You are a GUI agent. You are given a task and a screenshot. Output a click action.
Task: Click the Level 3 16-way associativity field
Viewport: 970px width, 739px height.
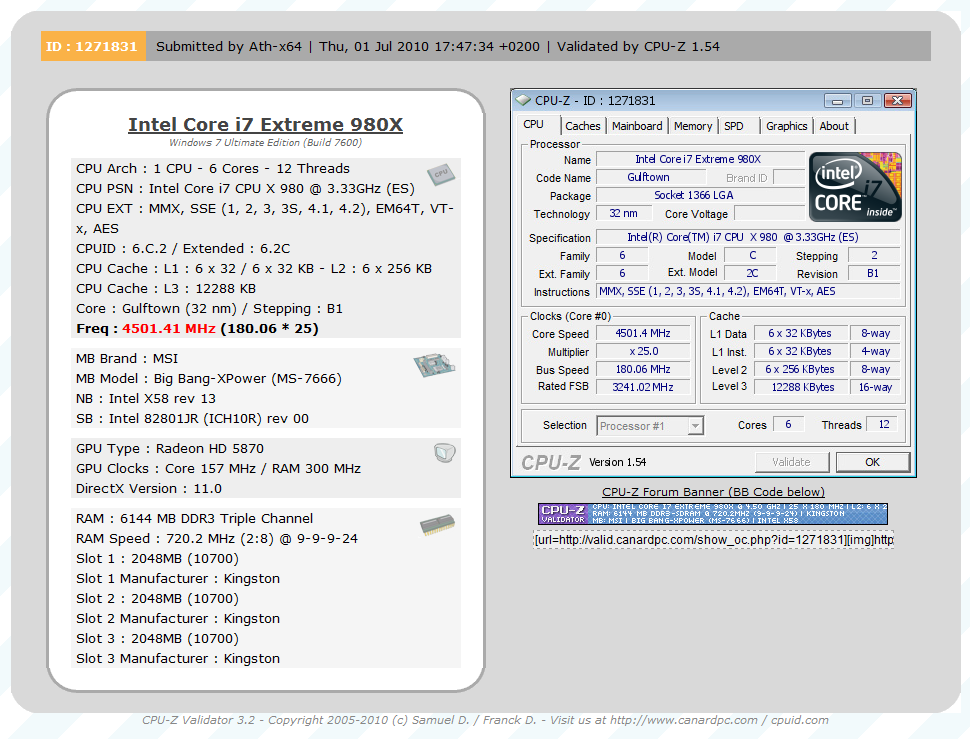(875, 387)
